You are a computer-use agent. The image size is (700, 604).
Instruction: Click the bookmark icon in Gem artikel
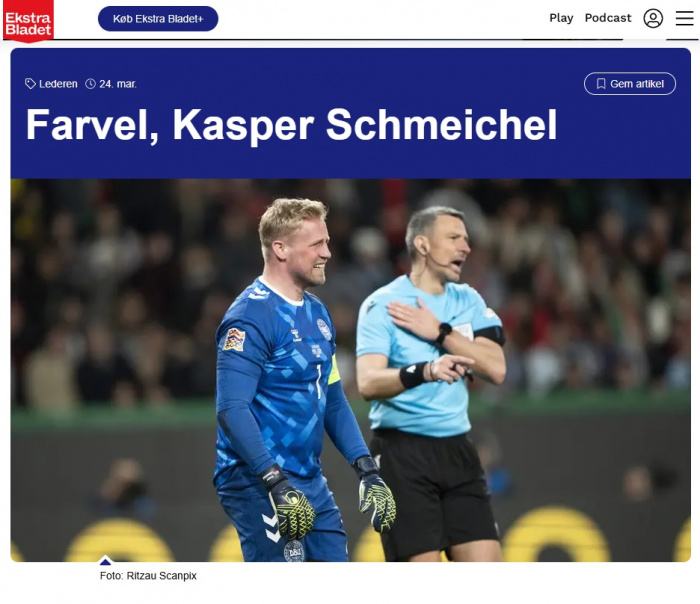coord(601,84)
